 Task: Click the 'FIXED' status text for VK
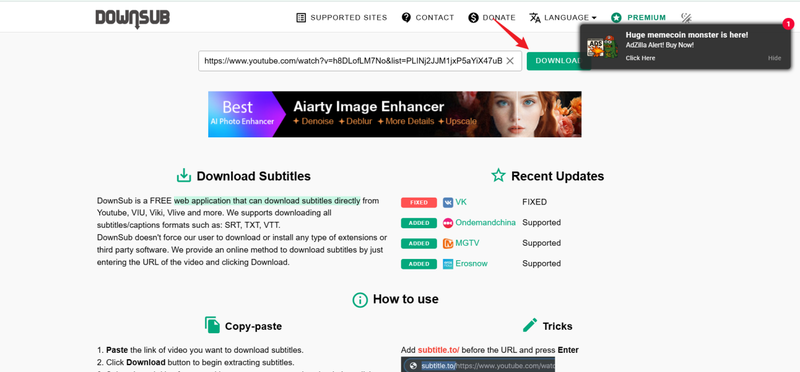pyautogui.click(x=534, y=202)
